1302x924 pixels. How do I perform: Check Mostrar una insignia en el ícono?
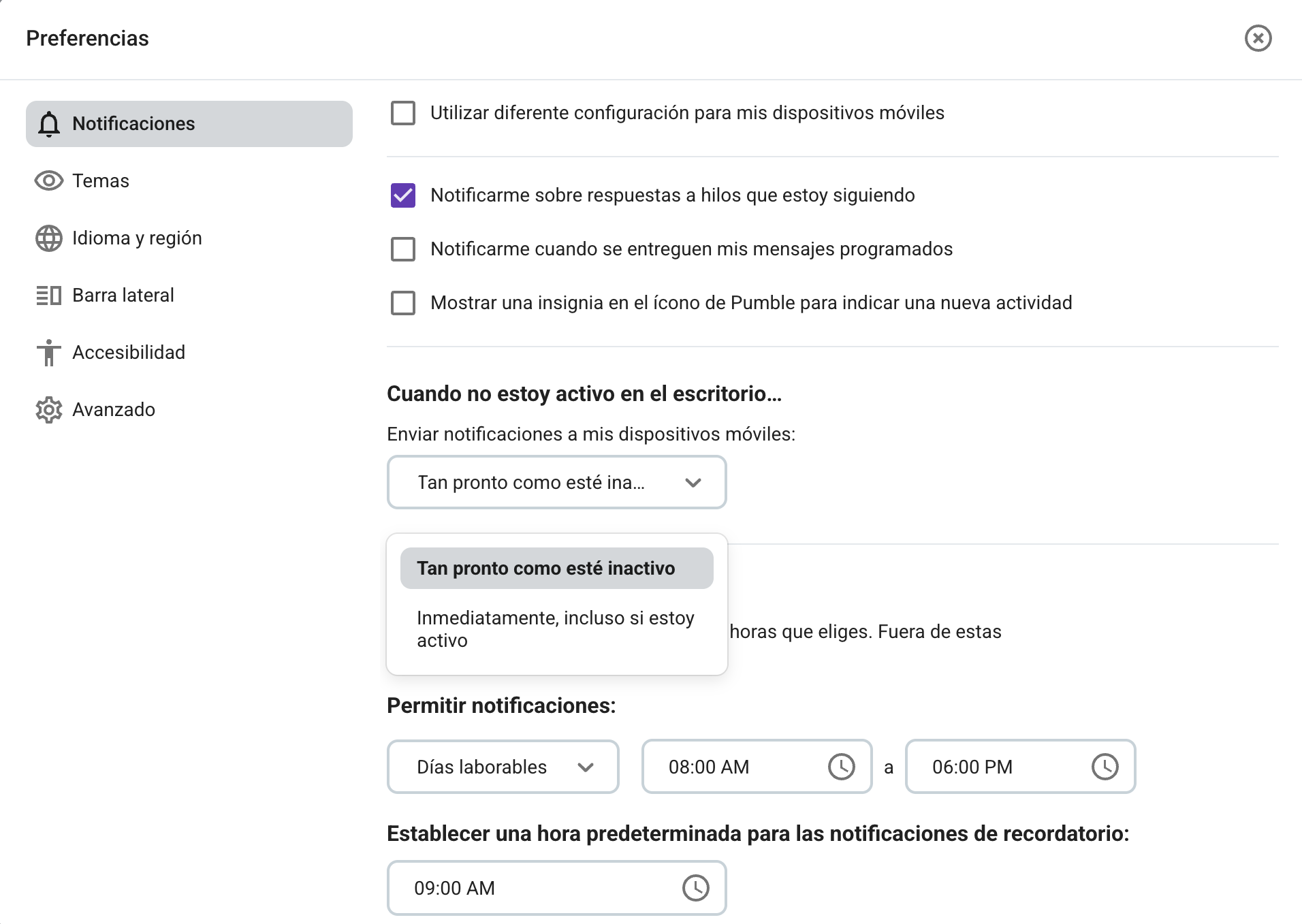[x=403, y=303]
